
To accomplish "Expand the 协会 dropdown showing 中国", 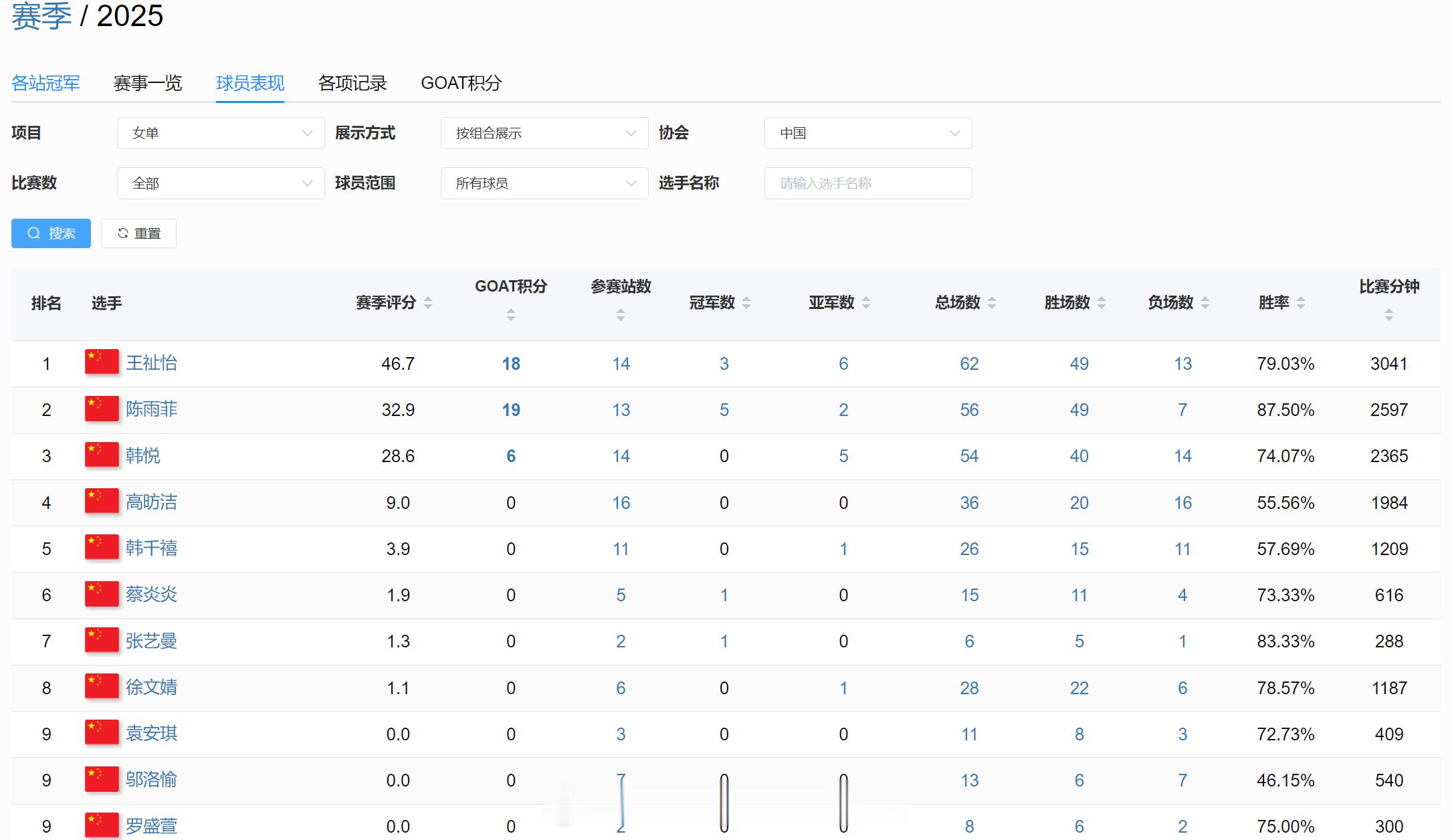I will tap(867, 133).
